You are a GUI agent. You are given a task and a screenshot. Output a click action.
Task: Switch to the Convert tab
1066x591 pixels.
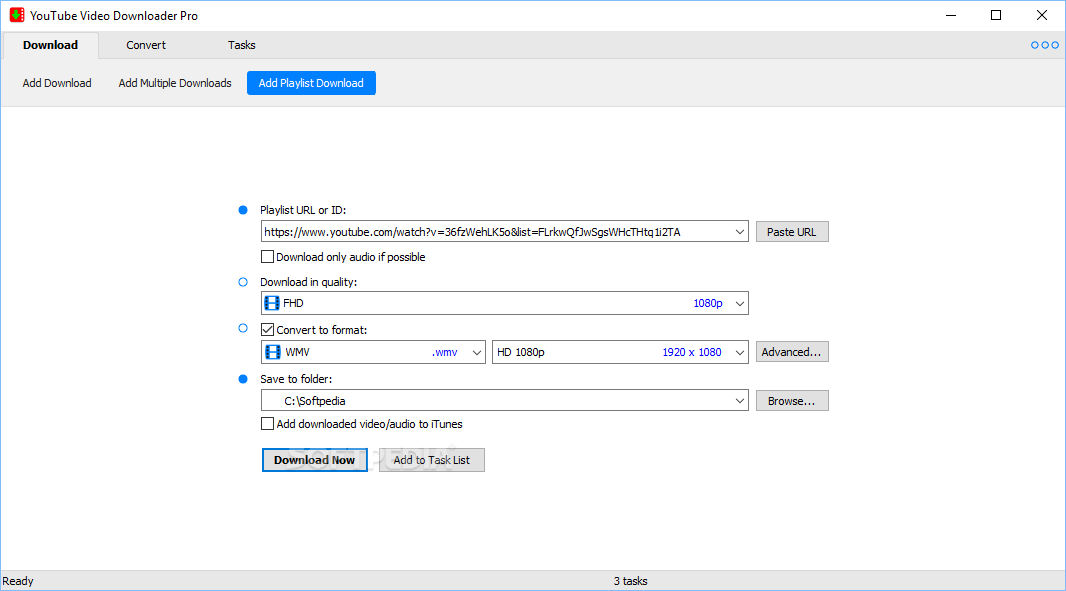coord(145,45)
